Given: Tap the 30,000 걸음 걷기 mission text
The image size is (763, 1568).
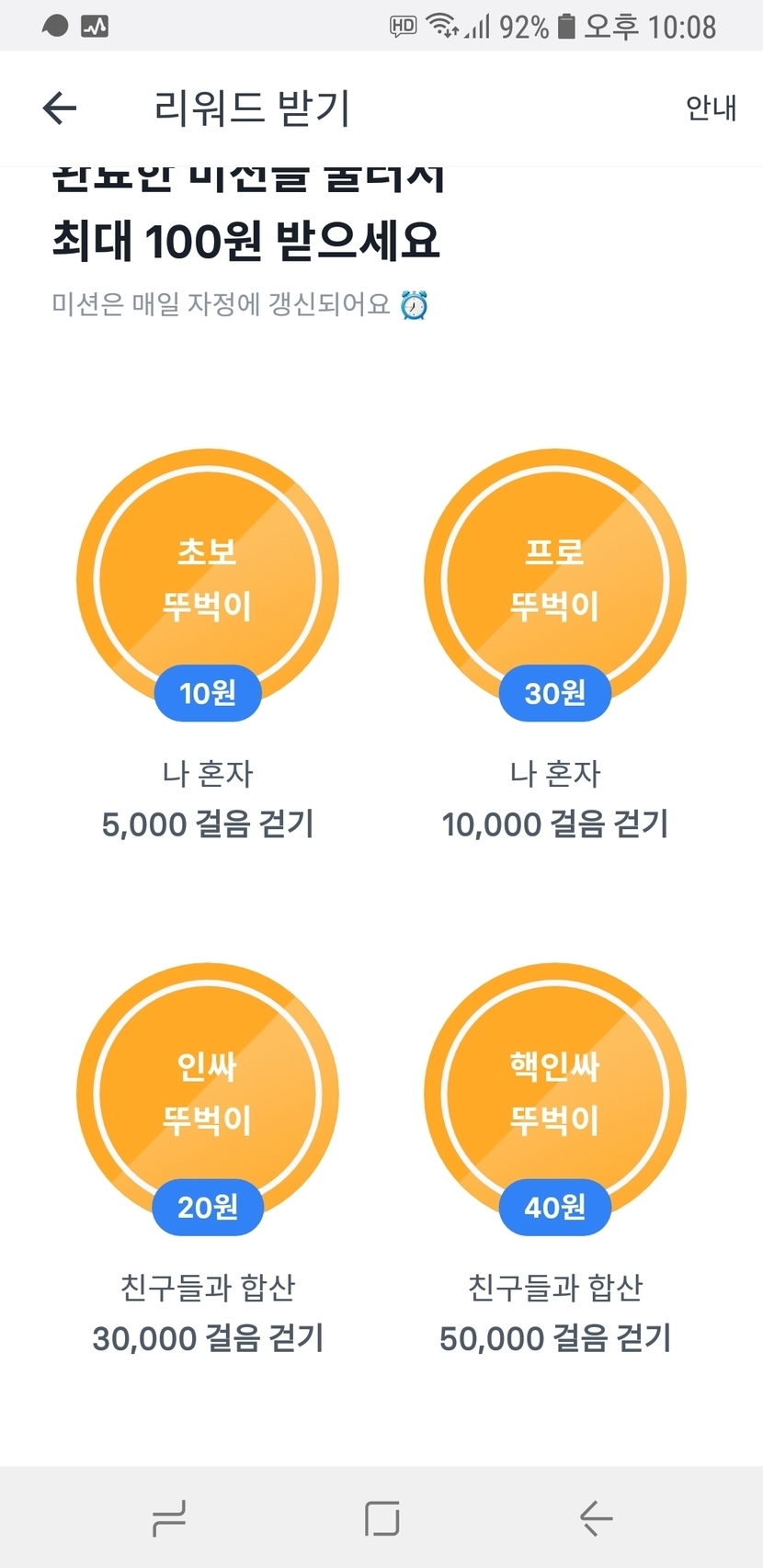Looking at the screenshot, I should [208, 1339].
